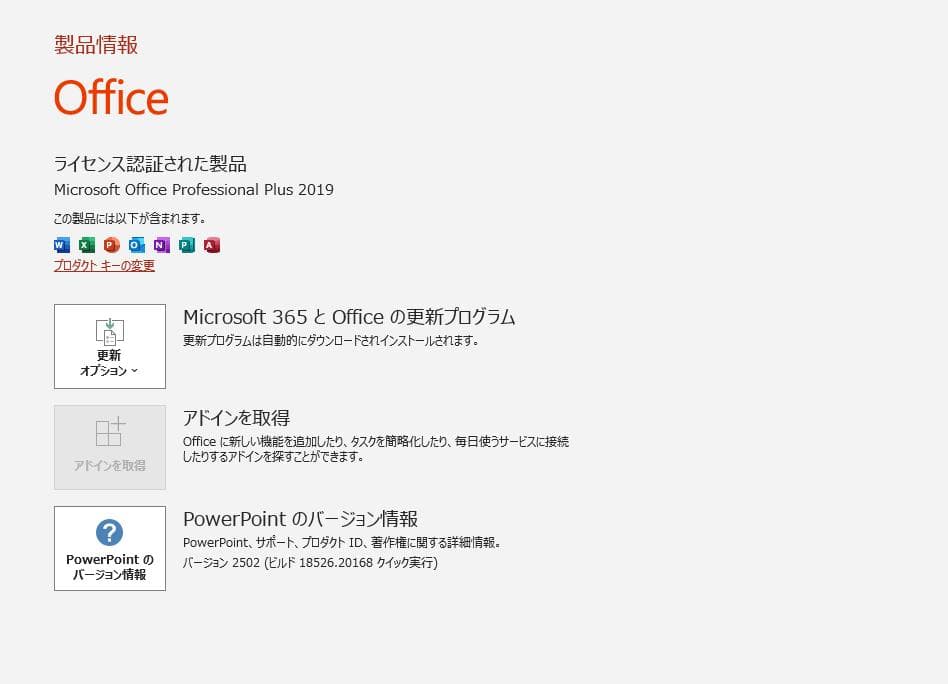Open the Publisher app icon

pos(186,244)
